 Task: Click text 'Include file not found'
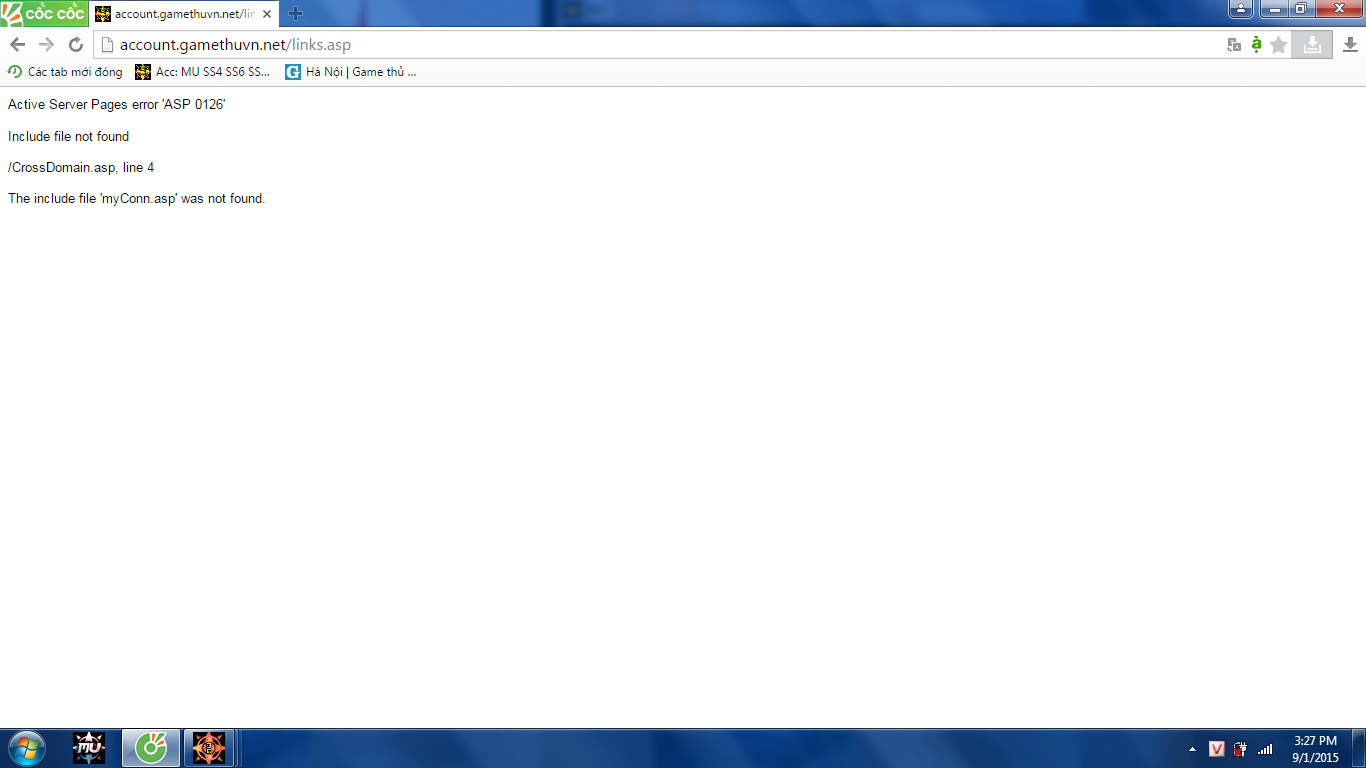point(69,136)
